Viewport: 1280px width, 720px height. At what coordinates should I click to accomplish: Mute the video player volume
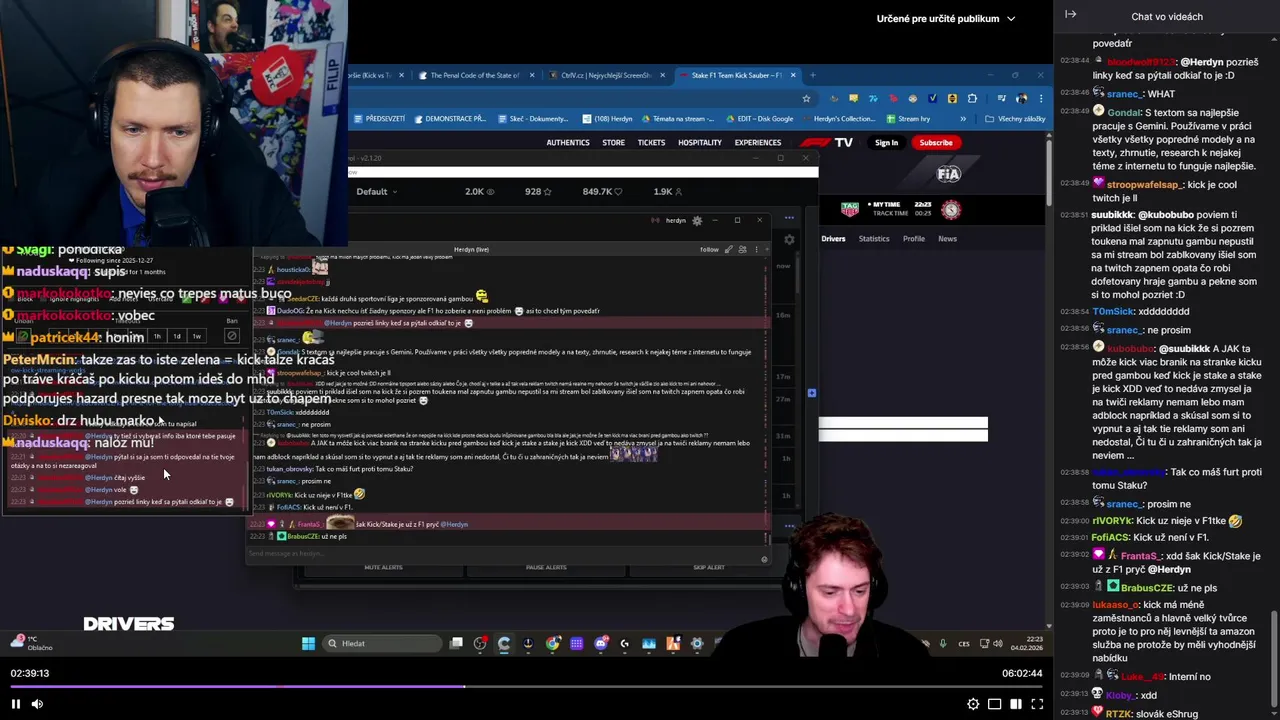[x=37, y=704]
